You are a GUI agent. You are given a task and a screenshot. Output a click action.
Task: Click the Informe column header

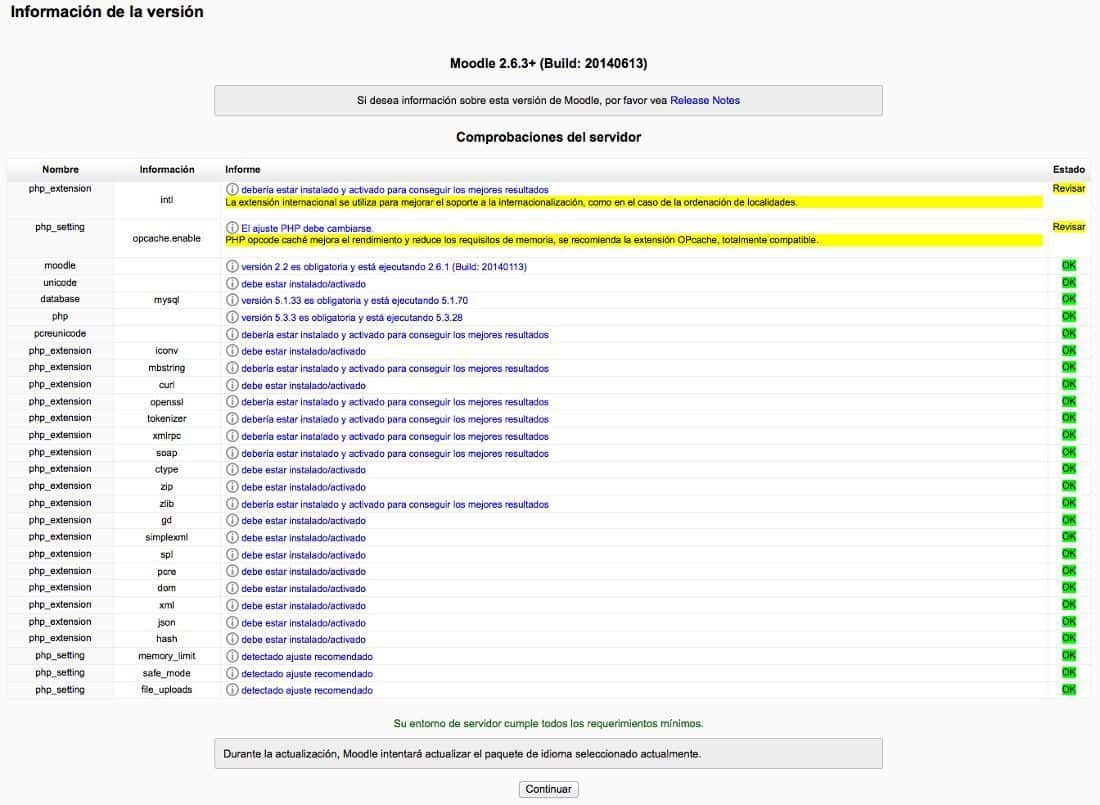pos(243,170)
